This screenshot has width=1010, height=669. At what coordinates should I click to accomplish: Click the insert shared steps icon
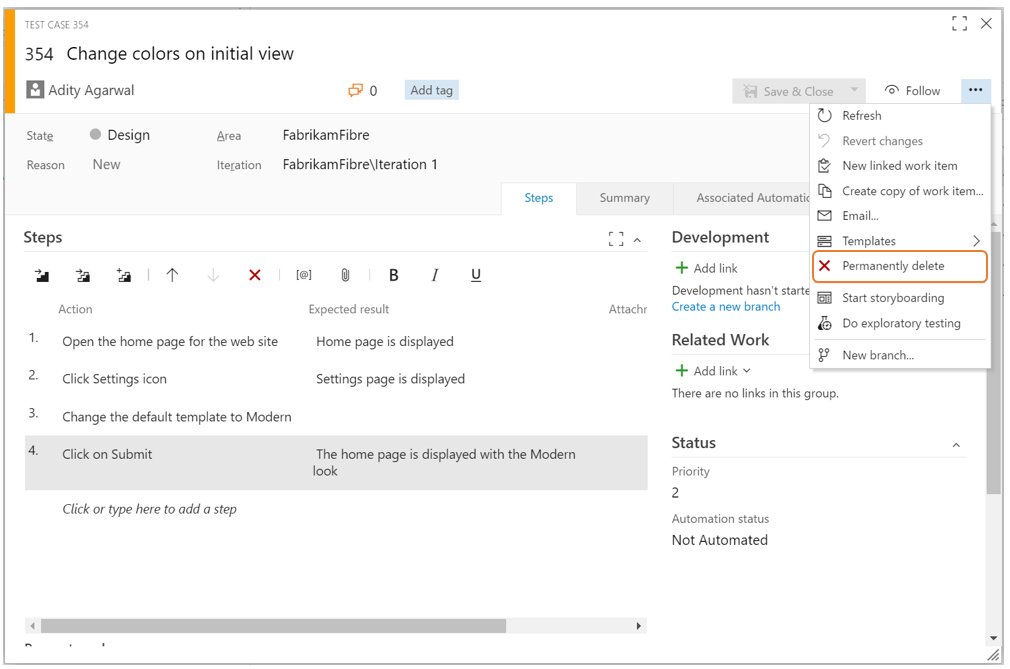[x=82, y=276]
